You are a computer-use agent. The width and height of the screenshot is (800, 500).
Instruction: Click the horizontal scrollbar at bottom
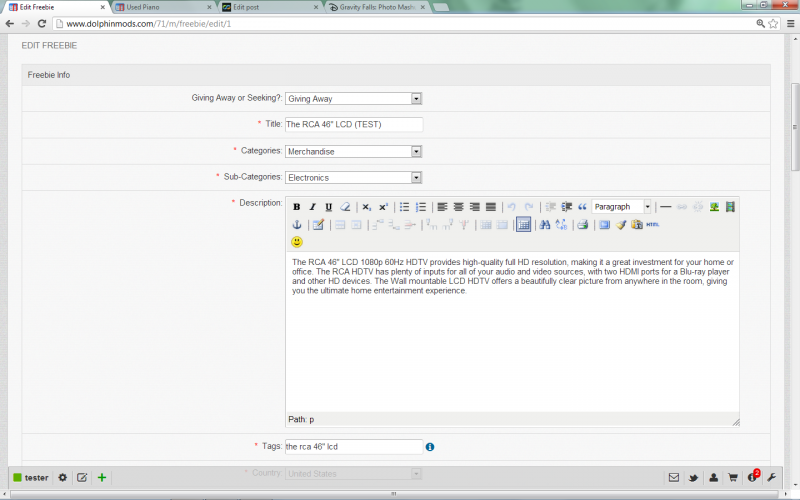click(x=394, y=494)
